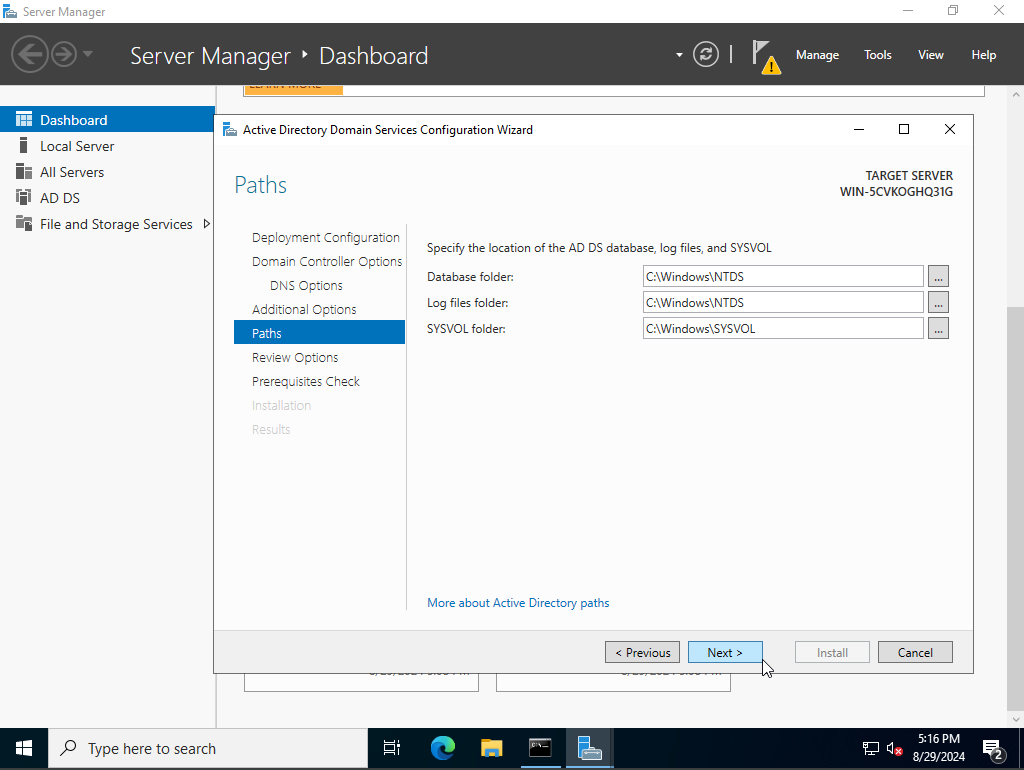Open the Action Center notifications
The width and height of the screenshot is (1024, 770).
tap(993, 749)
